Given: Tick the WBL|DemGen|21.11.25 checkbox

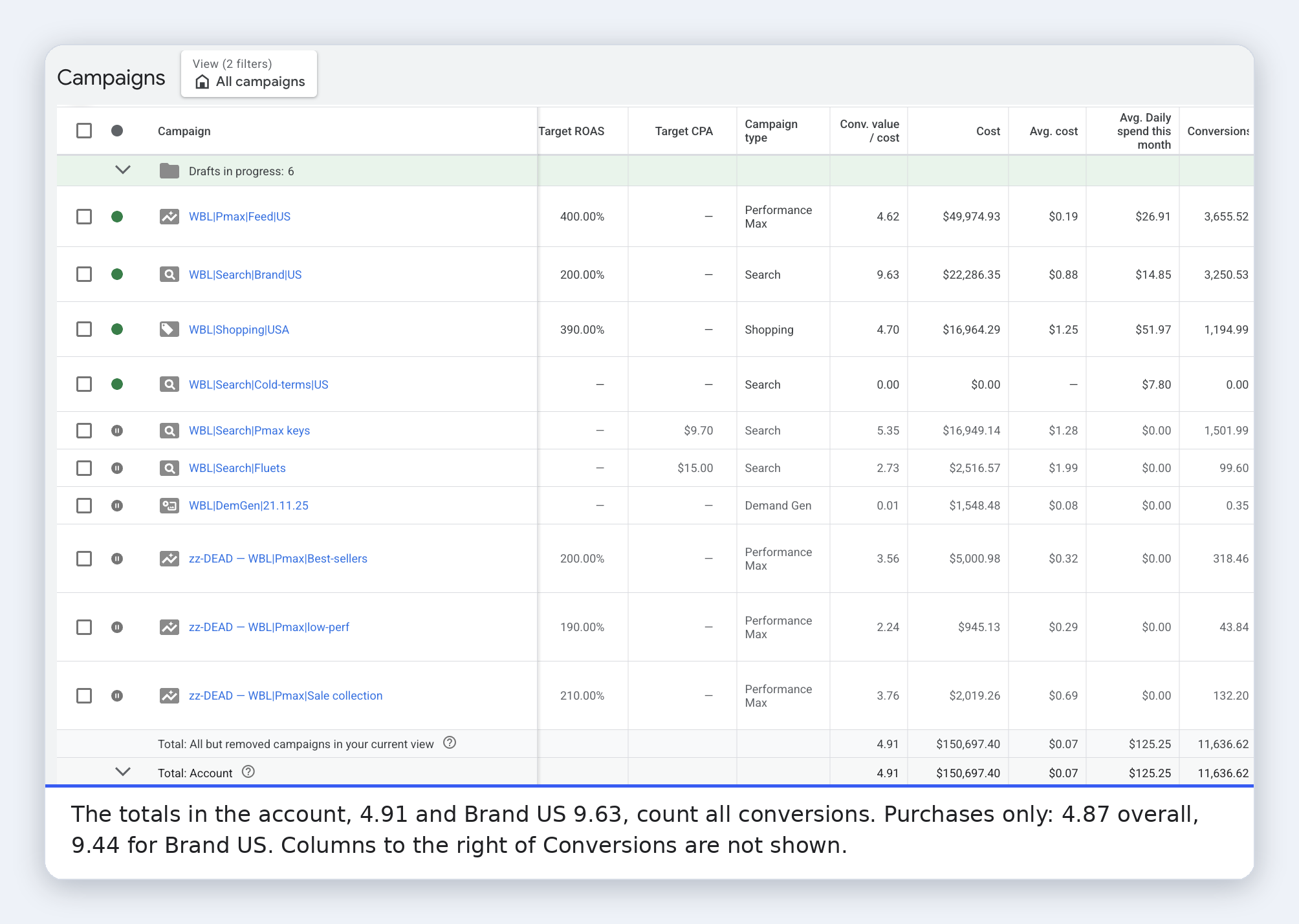Looking at the screenshot, I should point(84,506).
